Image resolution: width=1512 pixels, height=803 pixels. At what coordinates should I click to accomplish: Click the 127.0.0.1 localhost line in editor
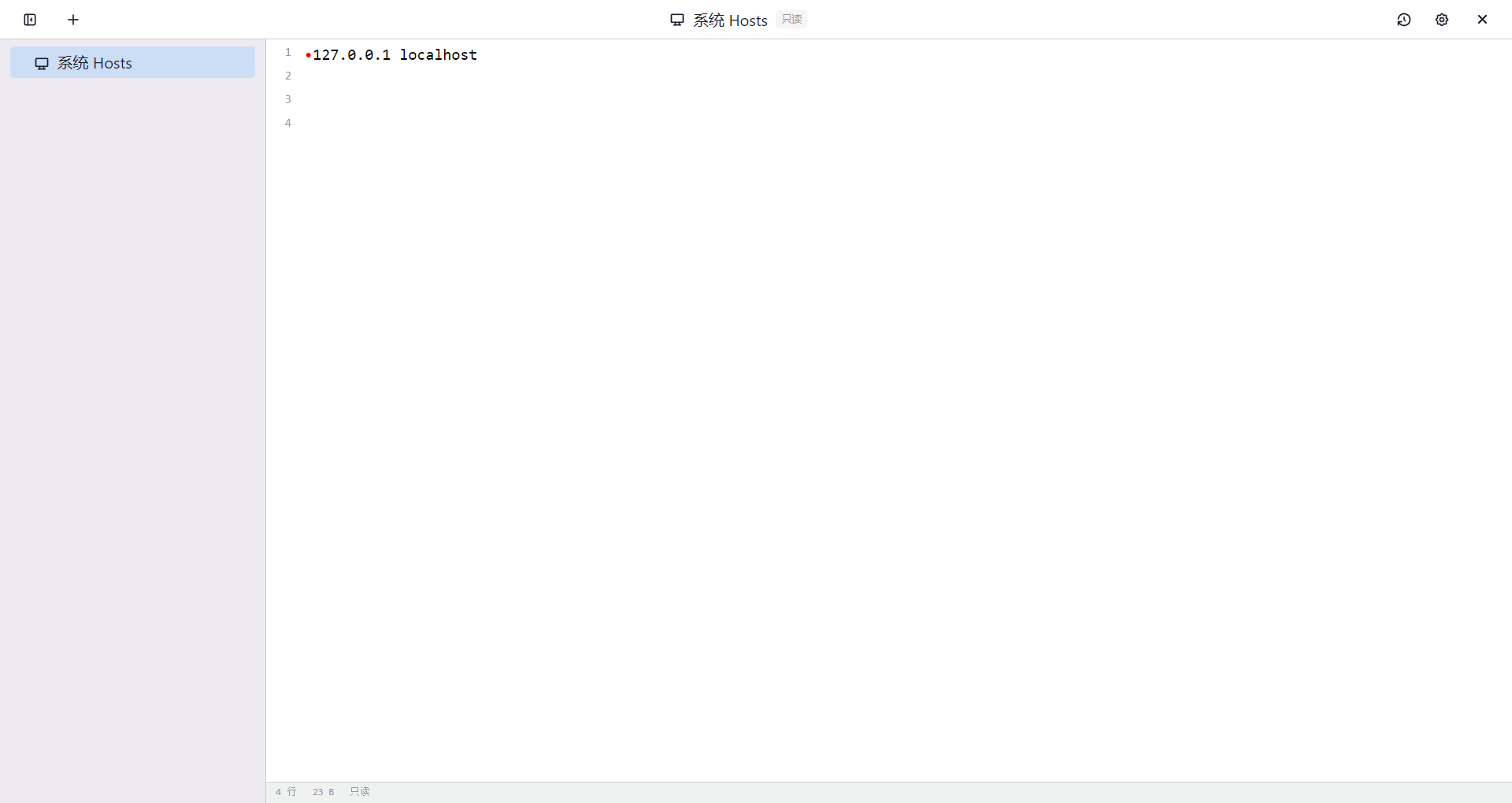(x=395, y=54)
